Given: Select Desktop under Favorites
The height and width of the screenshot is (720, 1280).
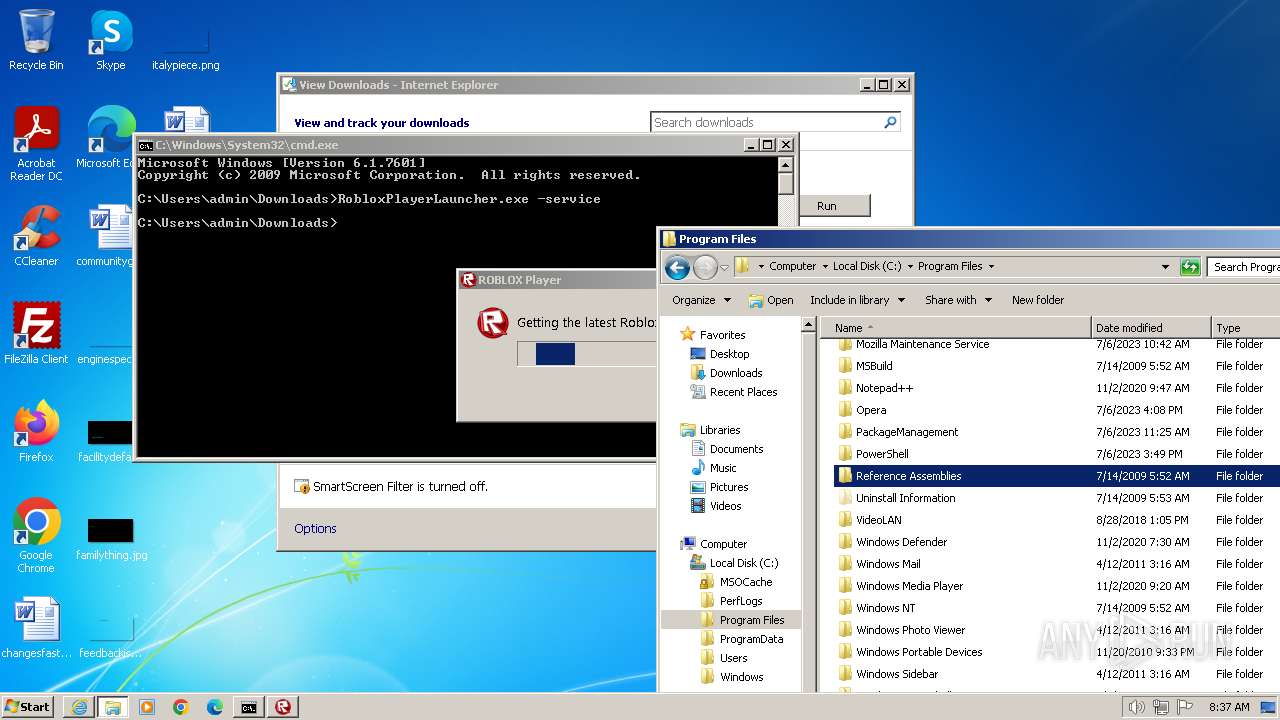Looking at the screenshot, I should [729, 354].
